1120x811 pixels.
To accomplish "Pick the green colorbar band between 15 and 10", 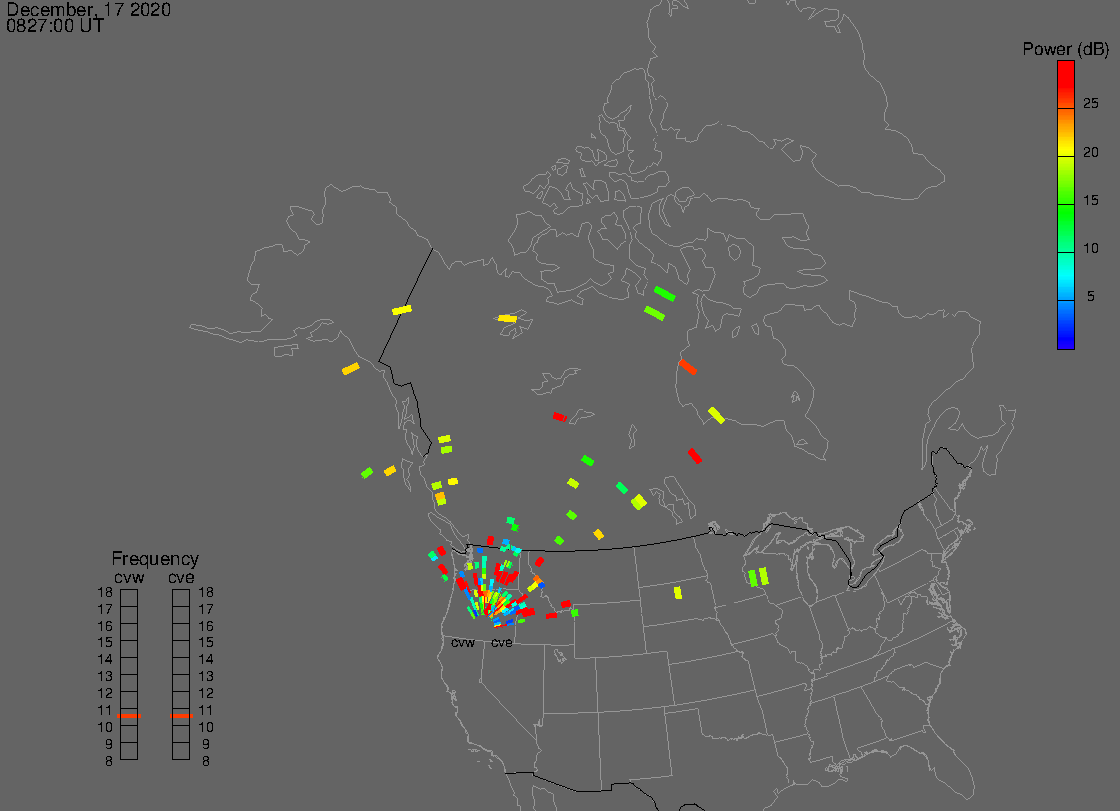I will point(1066,229).
